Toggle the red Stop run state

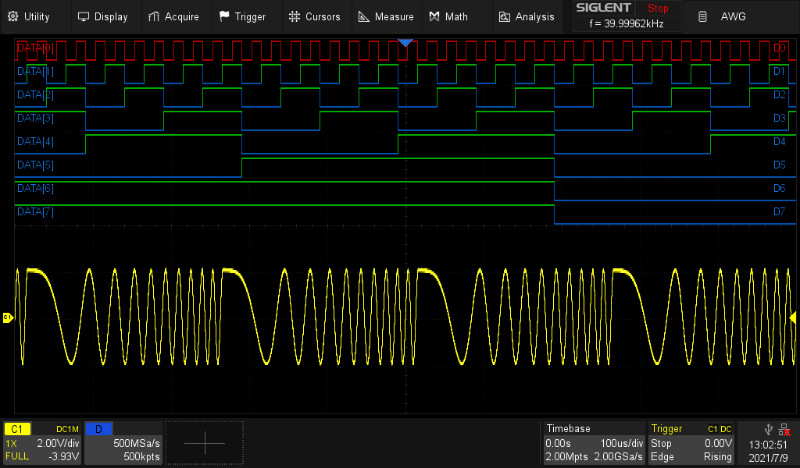coord(658,7)
